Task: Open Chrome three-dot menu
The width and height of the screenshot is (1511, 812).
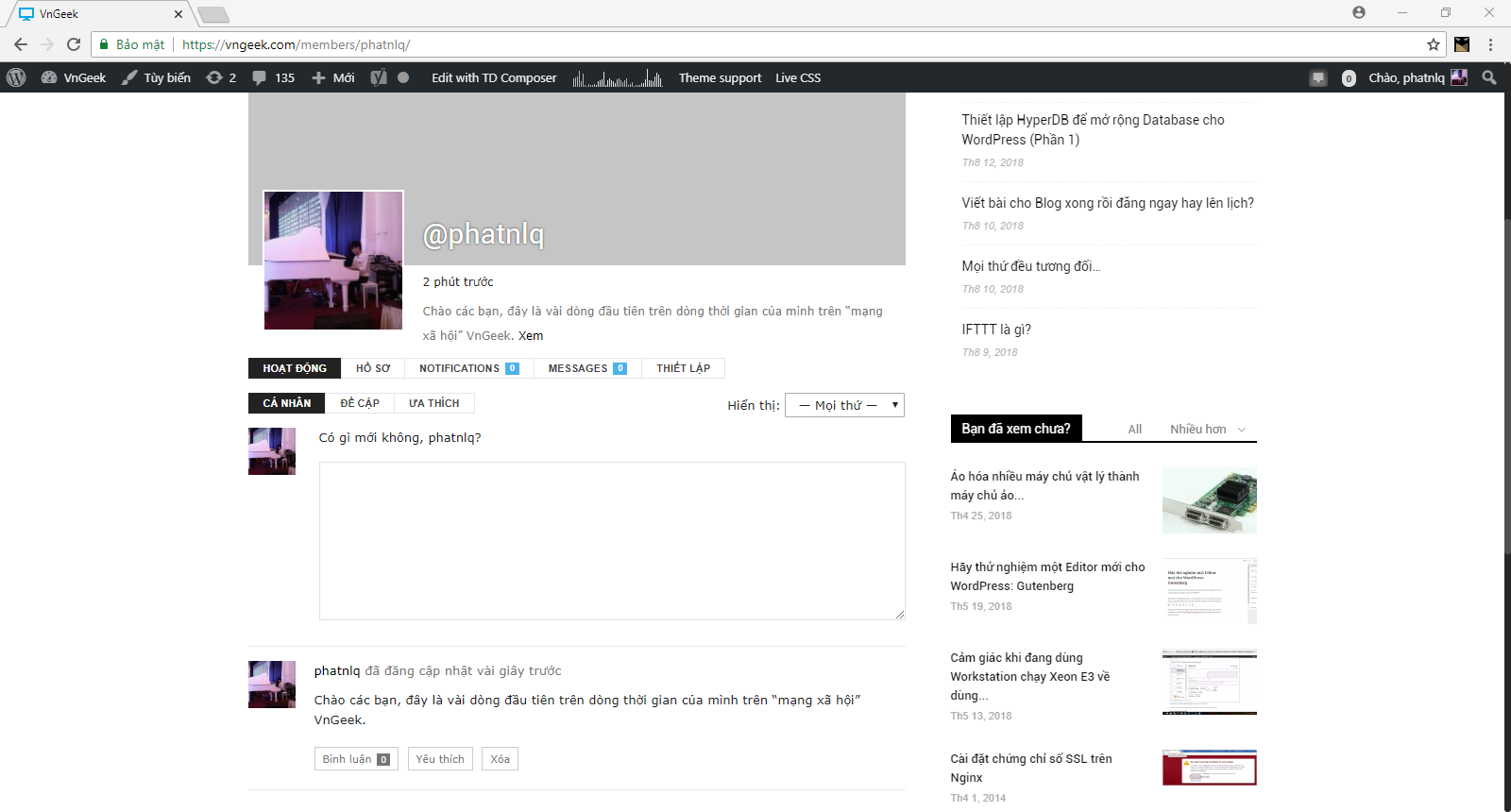Action: pos(1490,44)
